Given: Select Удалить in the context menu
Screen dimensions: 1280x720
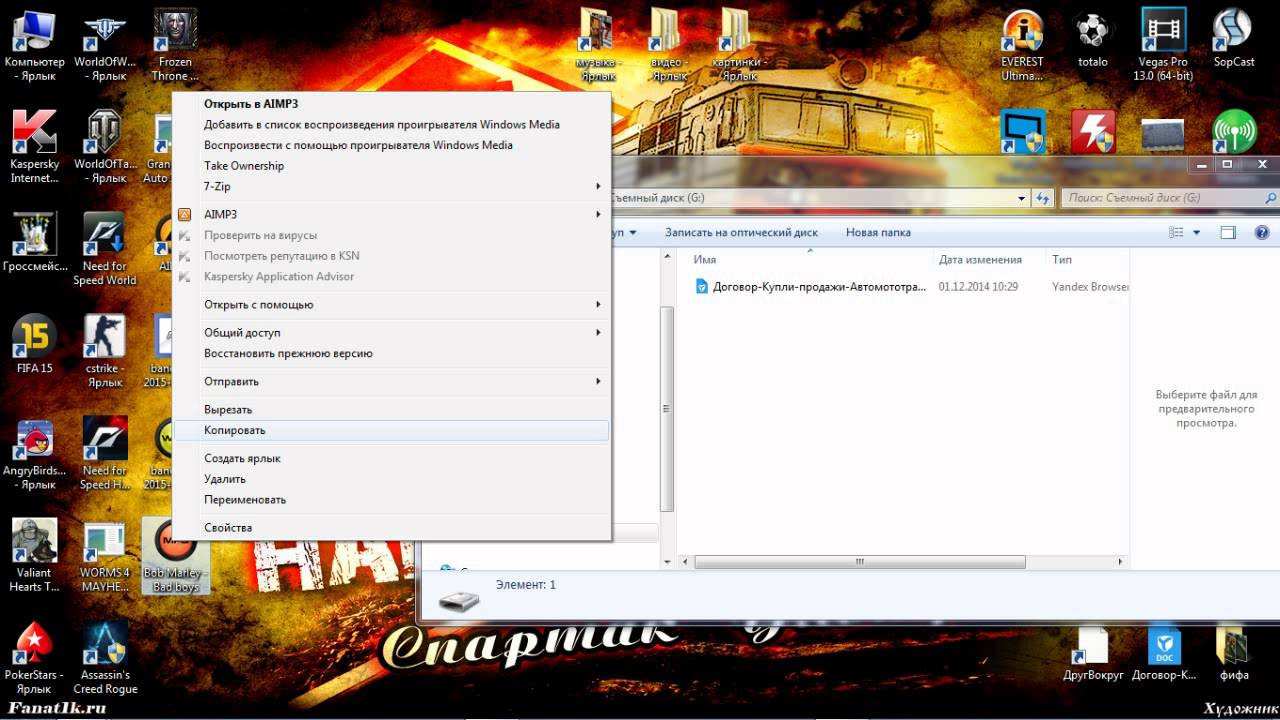Looking at the screenshot, I should 391,479.
